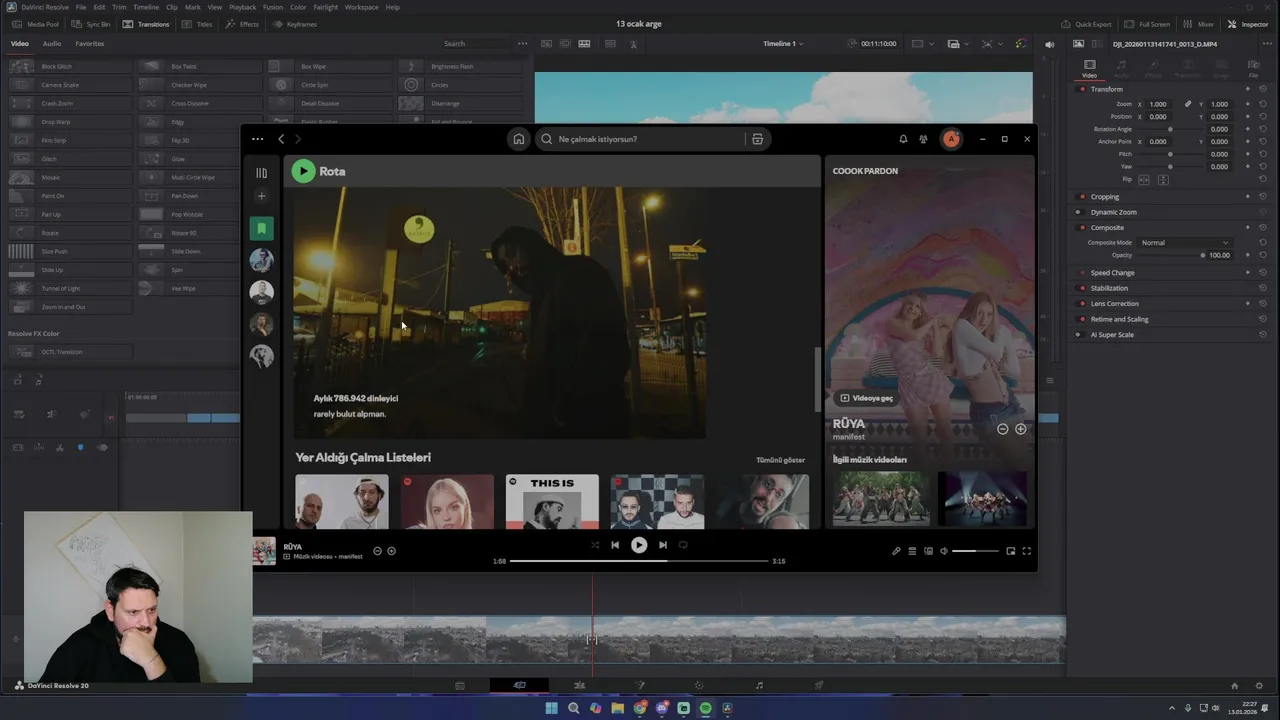Expand the Speed Change section
This screenshot has height=720, width=1280.
[1112, 273]
